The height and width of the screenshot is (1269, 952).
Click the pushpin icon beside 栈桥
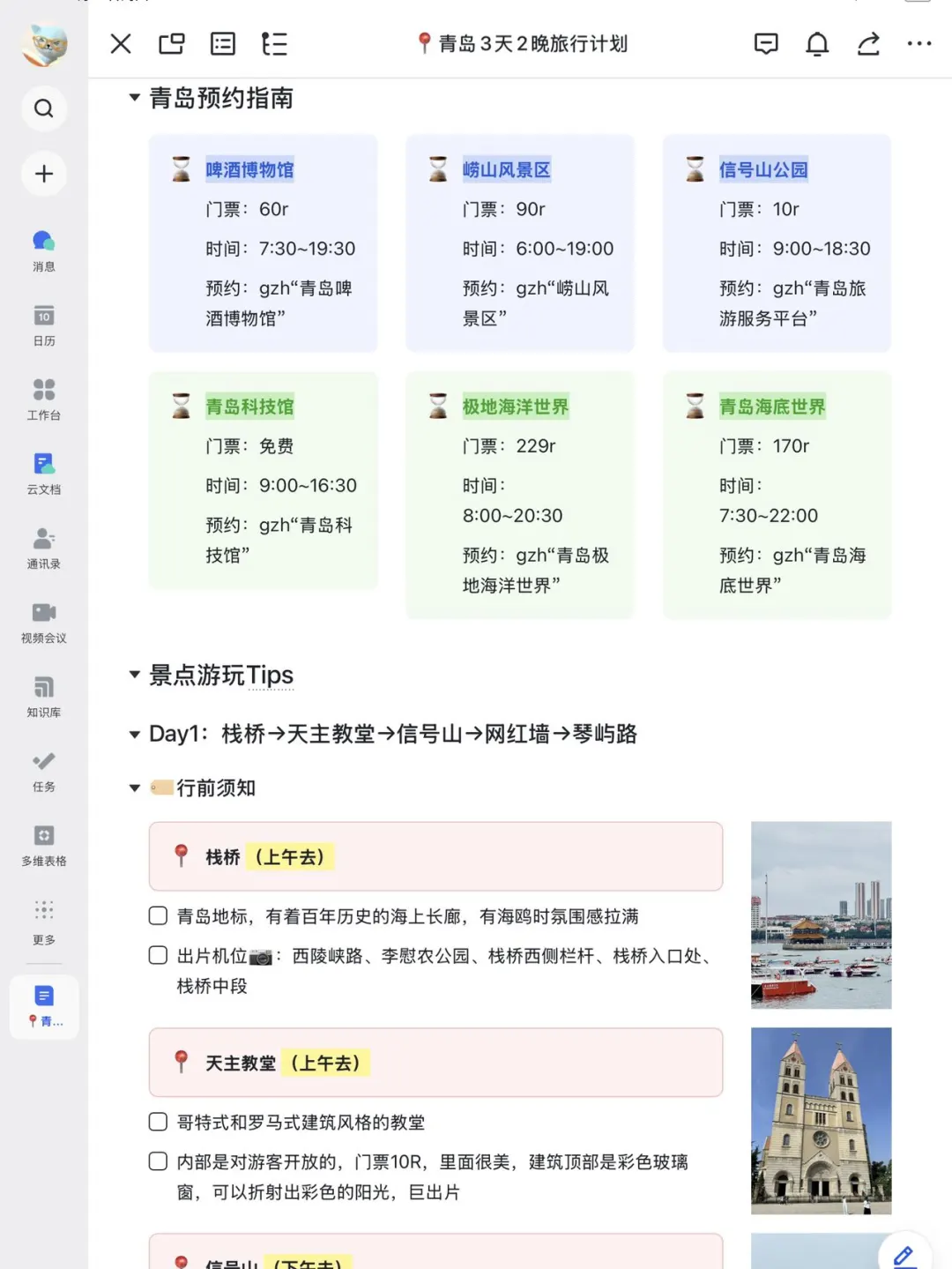[x=181, y=855]
